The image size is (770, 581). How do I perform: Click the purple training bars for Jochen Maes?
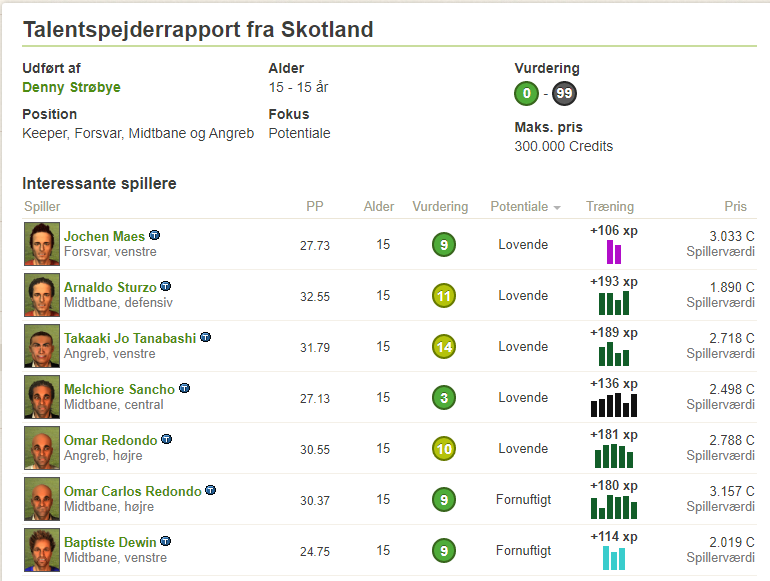(614, 252)
